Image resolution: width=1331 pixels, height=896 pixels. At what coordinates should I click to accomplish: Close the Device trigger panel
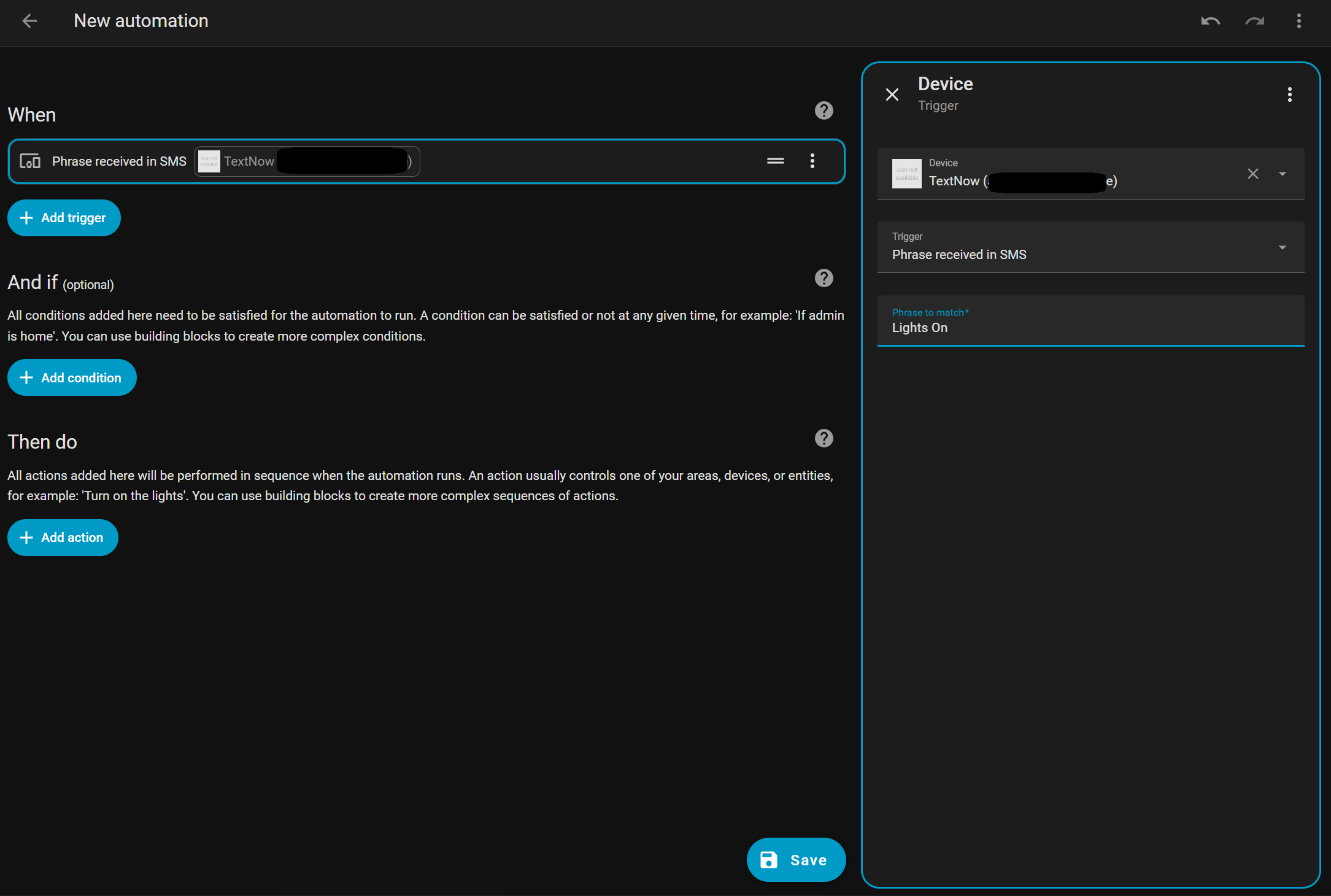click(x=892, y=95)
